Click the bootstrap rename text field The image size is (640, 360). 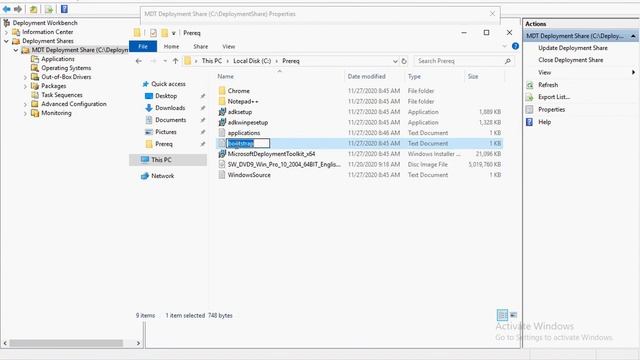point(248,143)
